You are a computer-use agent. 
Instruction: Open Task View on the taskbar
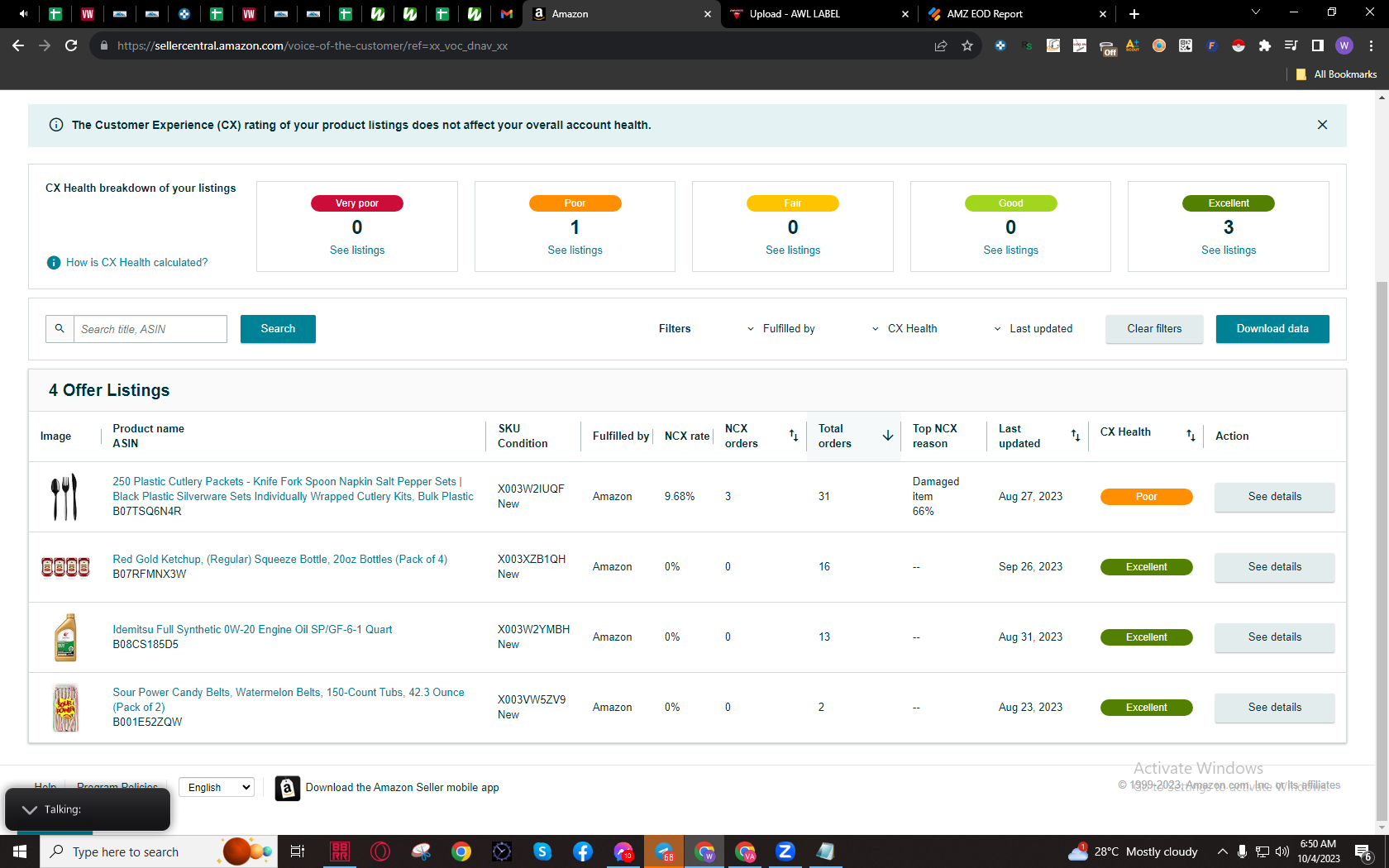tap(298, 851)
